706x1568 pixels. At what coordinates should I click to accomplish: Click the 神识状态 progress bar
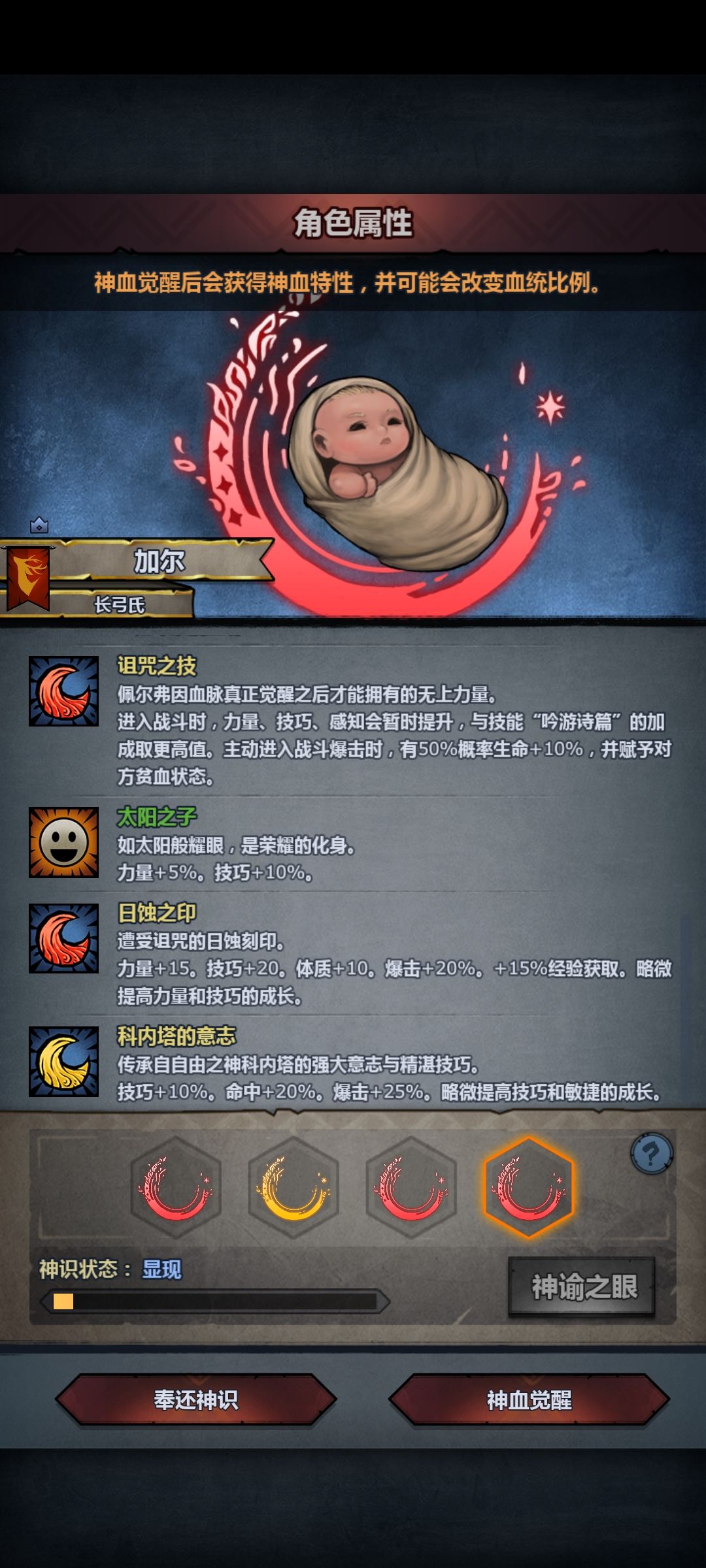coord(215,1301)
